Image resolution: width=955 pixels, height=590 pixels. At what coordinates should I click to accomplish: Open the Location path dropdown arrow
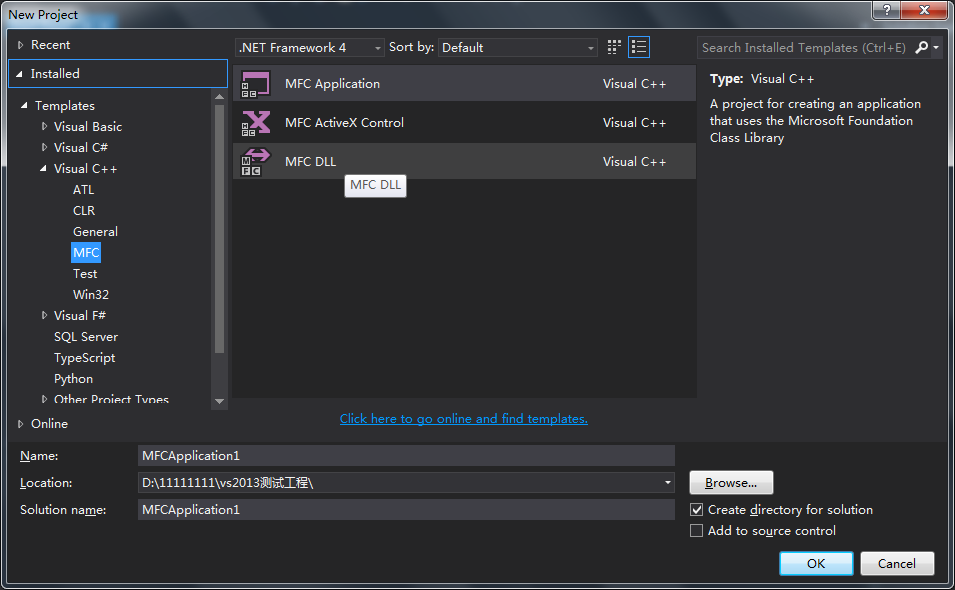tap(666, 483)
